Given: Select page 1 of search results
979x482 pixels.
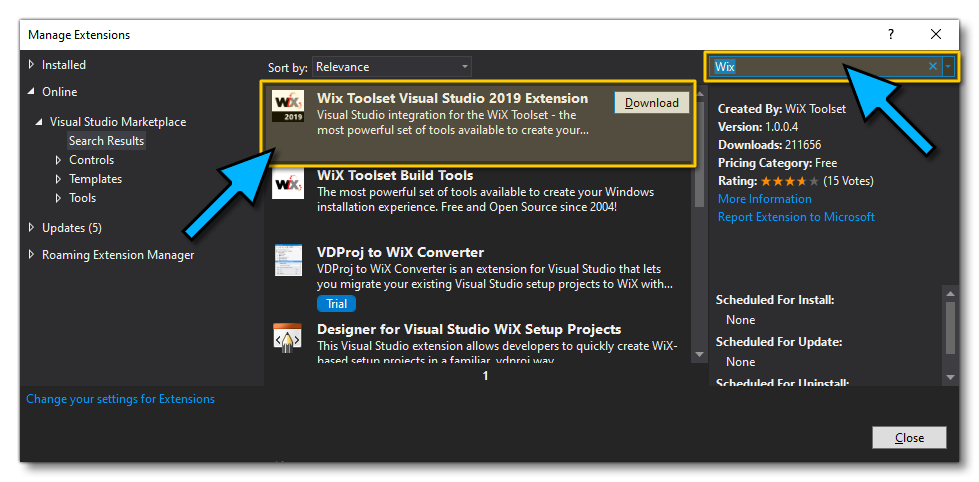Looking at the screenshot, I should tap(485, 376).
